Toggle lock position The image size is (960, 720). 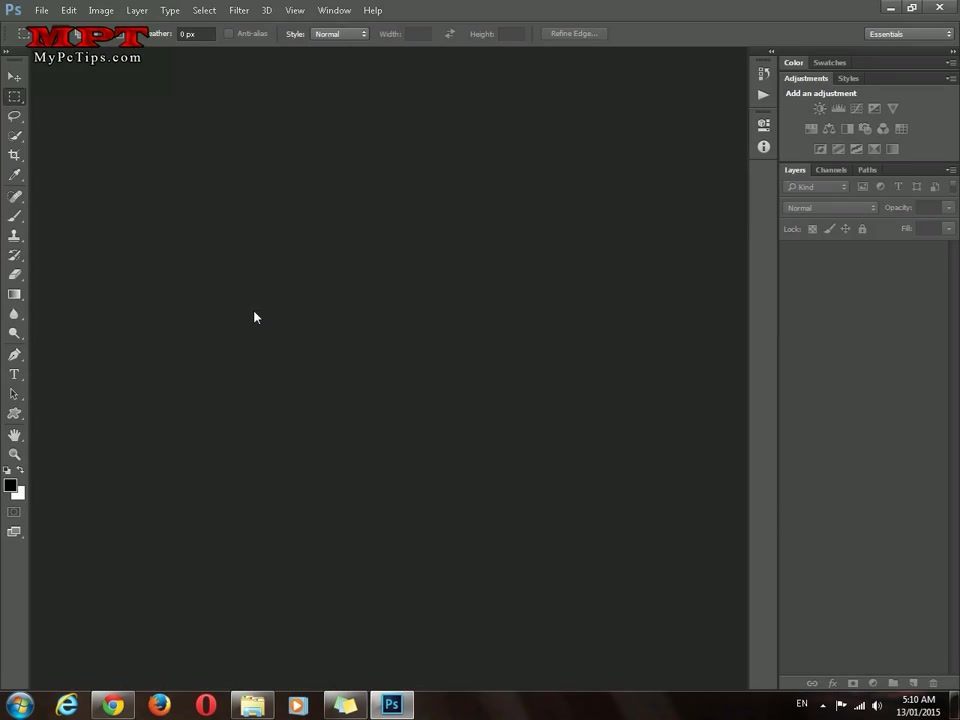point(846,230)
